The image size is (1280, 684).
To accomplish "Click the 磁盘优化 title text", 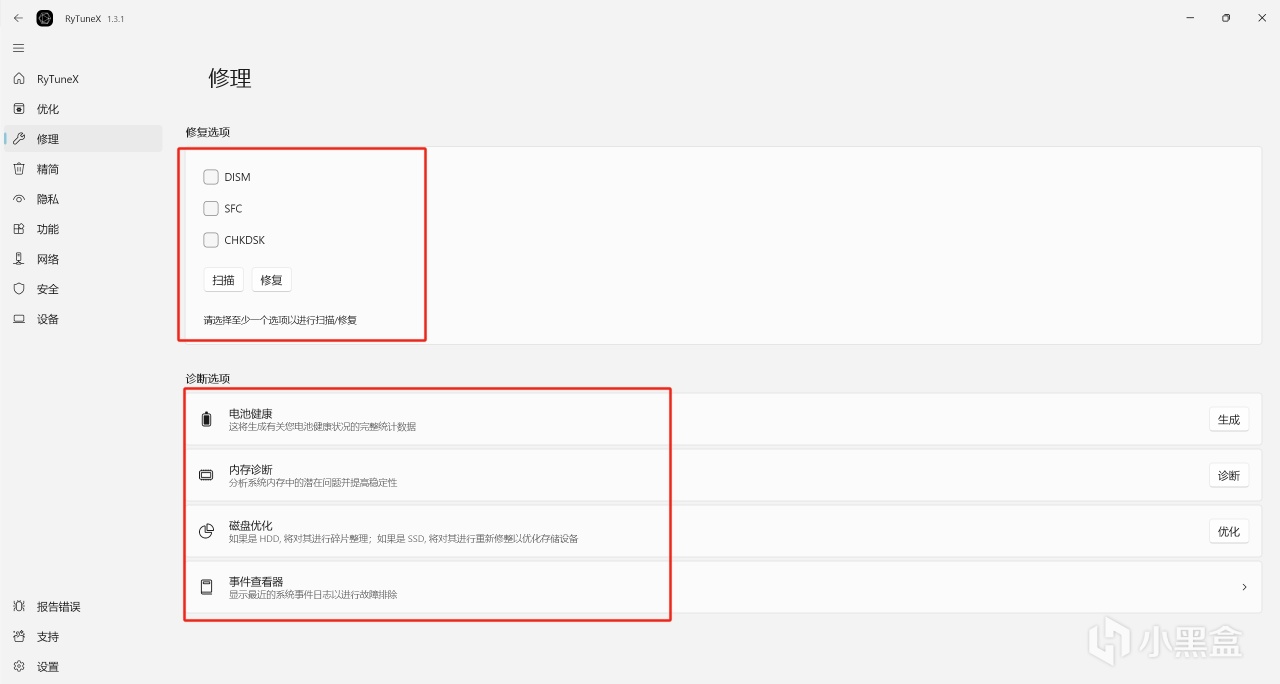I will (251, 525).
